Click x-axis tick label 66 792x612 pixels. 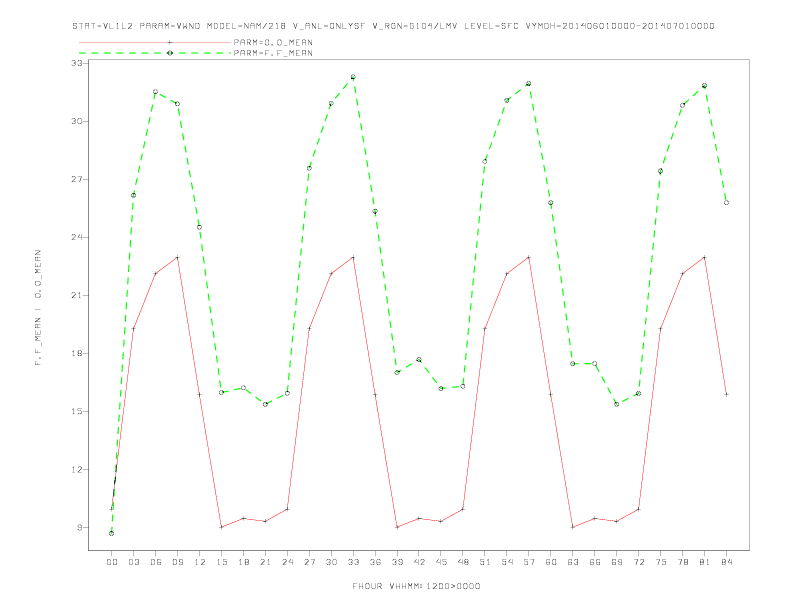pyautogui.click(x=595, y=562)
